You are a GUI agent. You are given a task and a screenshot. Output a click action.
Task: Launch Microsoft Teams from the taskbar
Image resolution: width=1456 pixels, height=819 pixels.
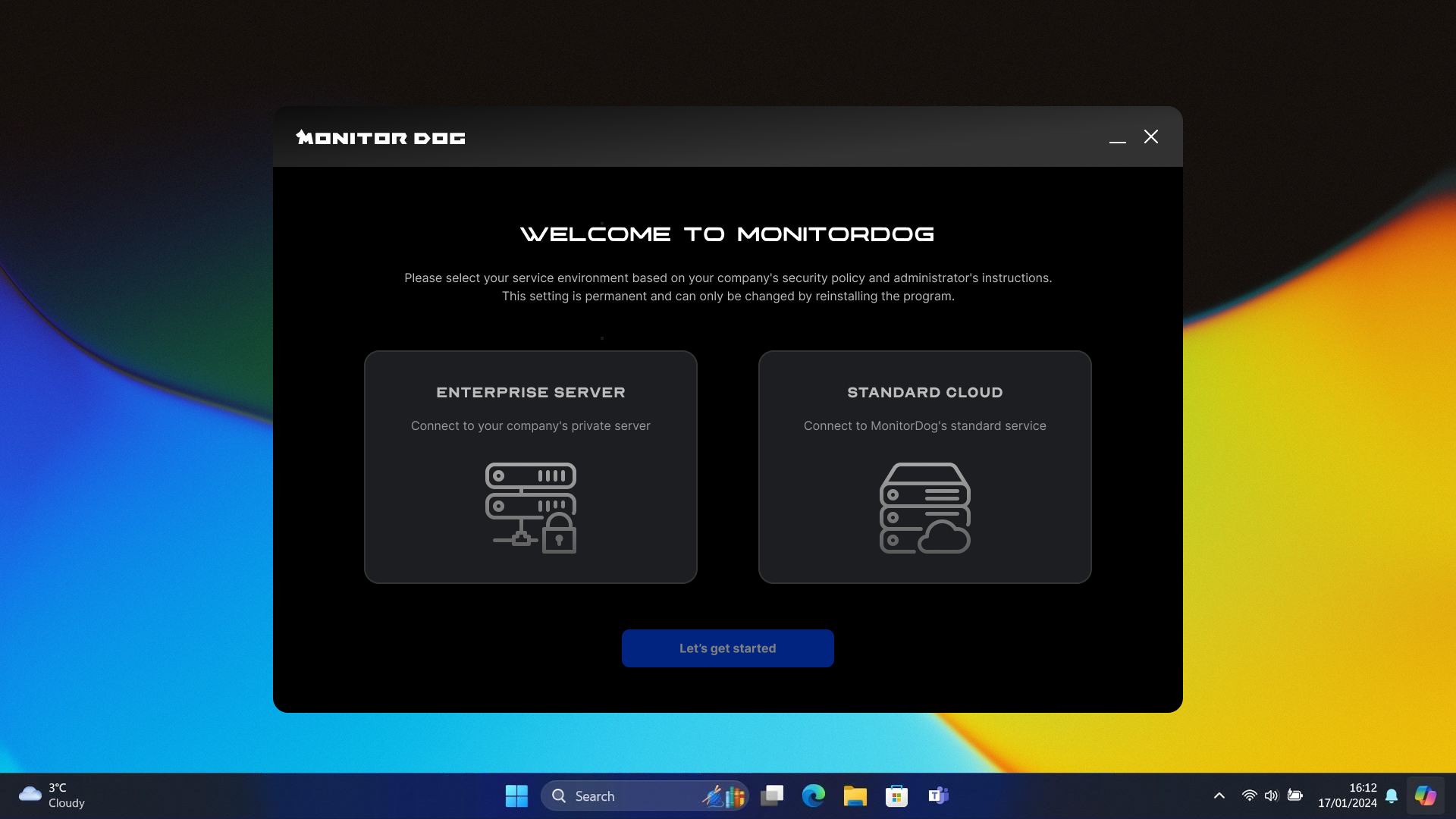coord(937,795)
